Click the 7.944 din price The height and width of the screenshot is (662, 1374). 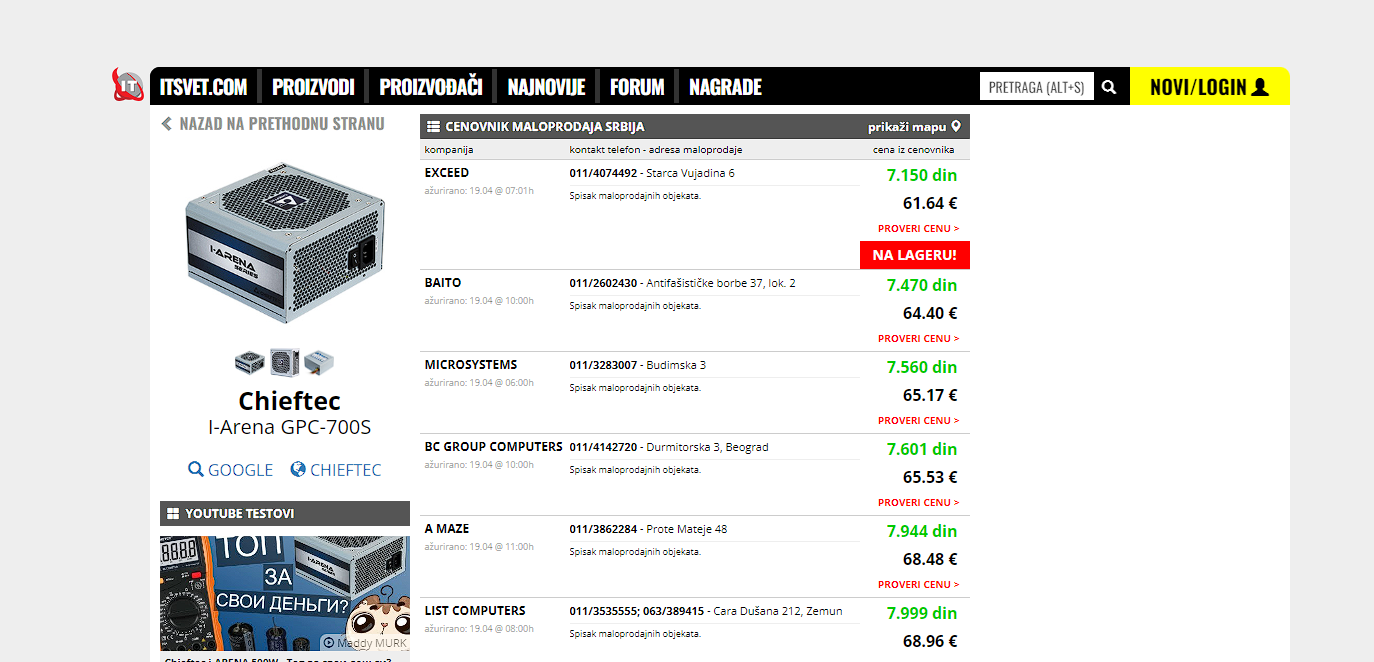coord(922,532)
